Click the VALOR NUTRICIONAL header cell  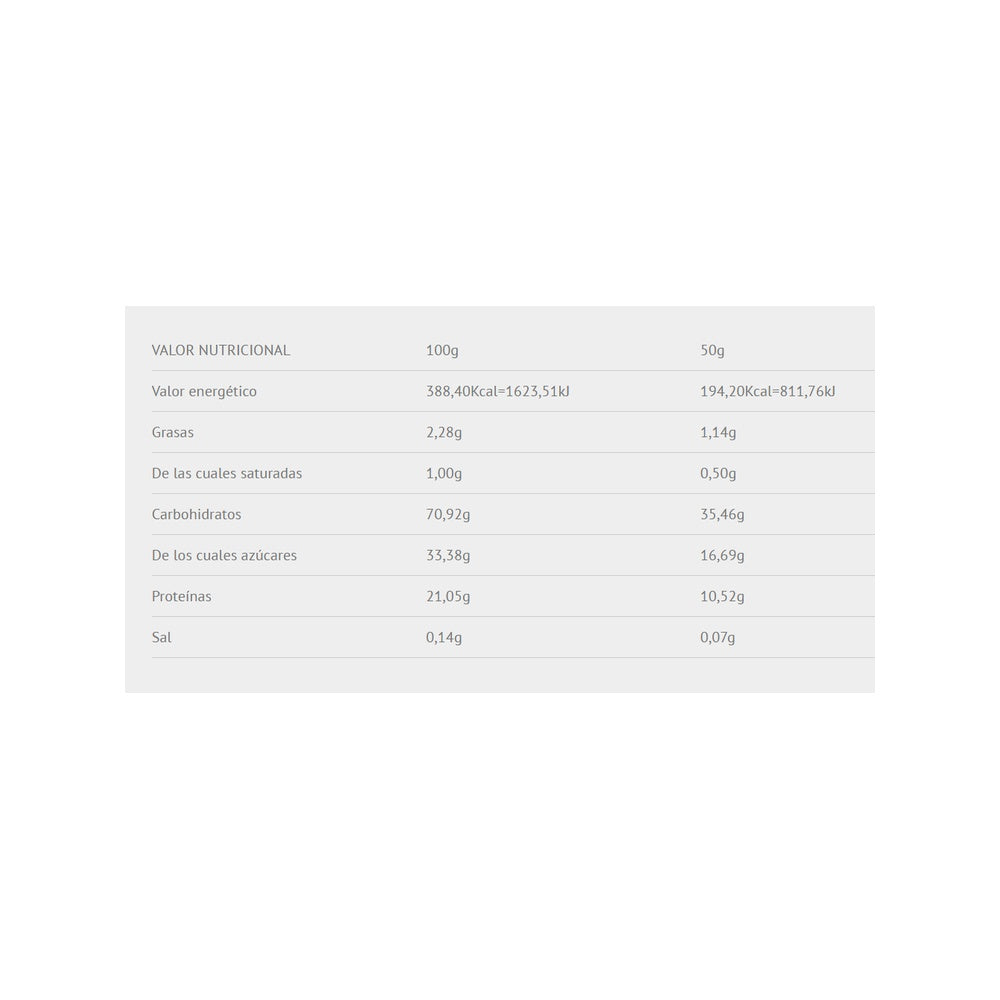click(x=220, y=350)
